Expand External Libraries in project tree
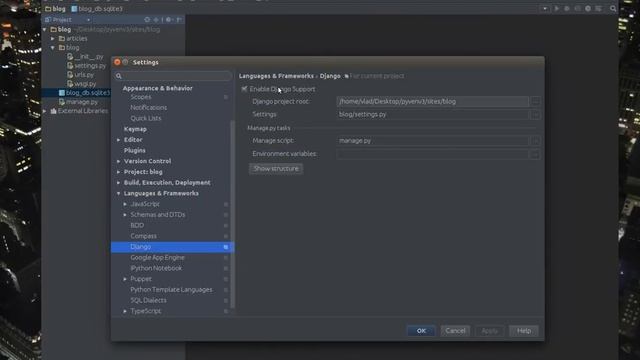Image resolution: width=640 pixels, height=360 pixels. click(45, 111)
